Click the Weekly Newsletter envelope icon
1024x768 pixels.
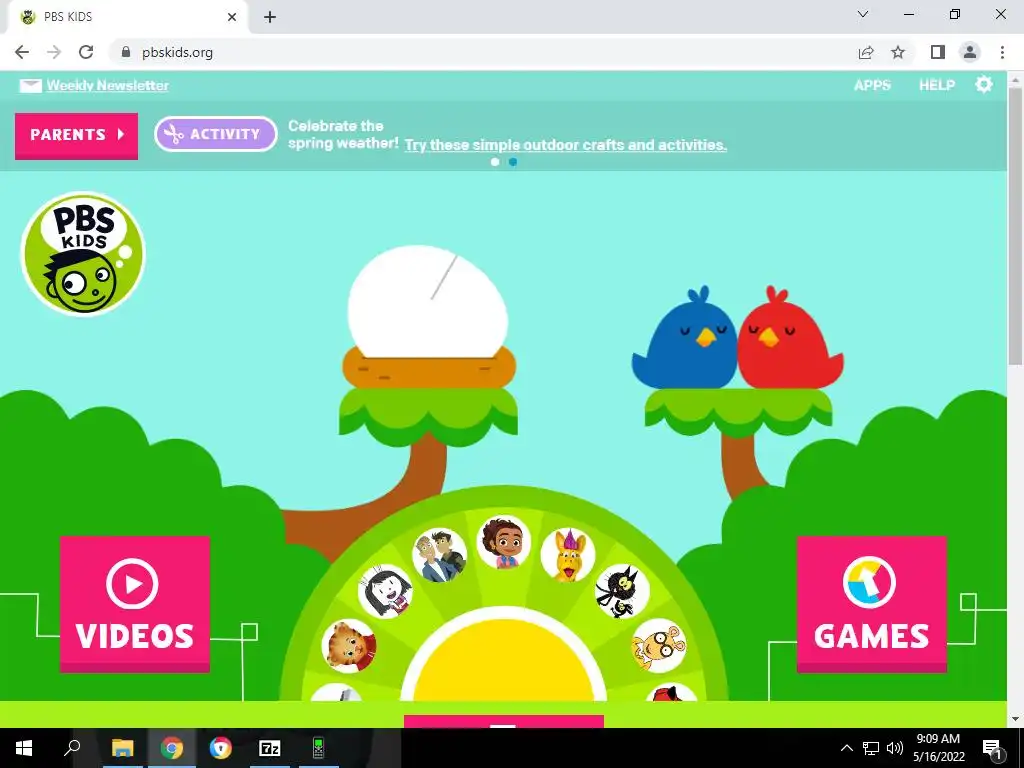pos(30,86)
